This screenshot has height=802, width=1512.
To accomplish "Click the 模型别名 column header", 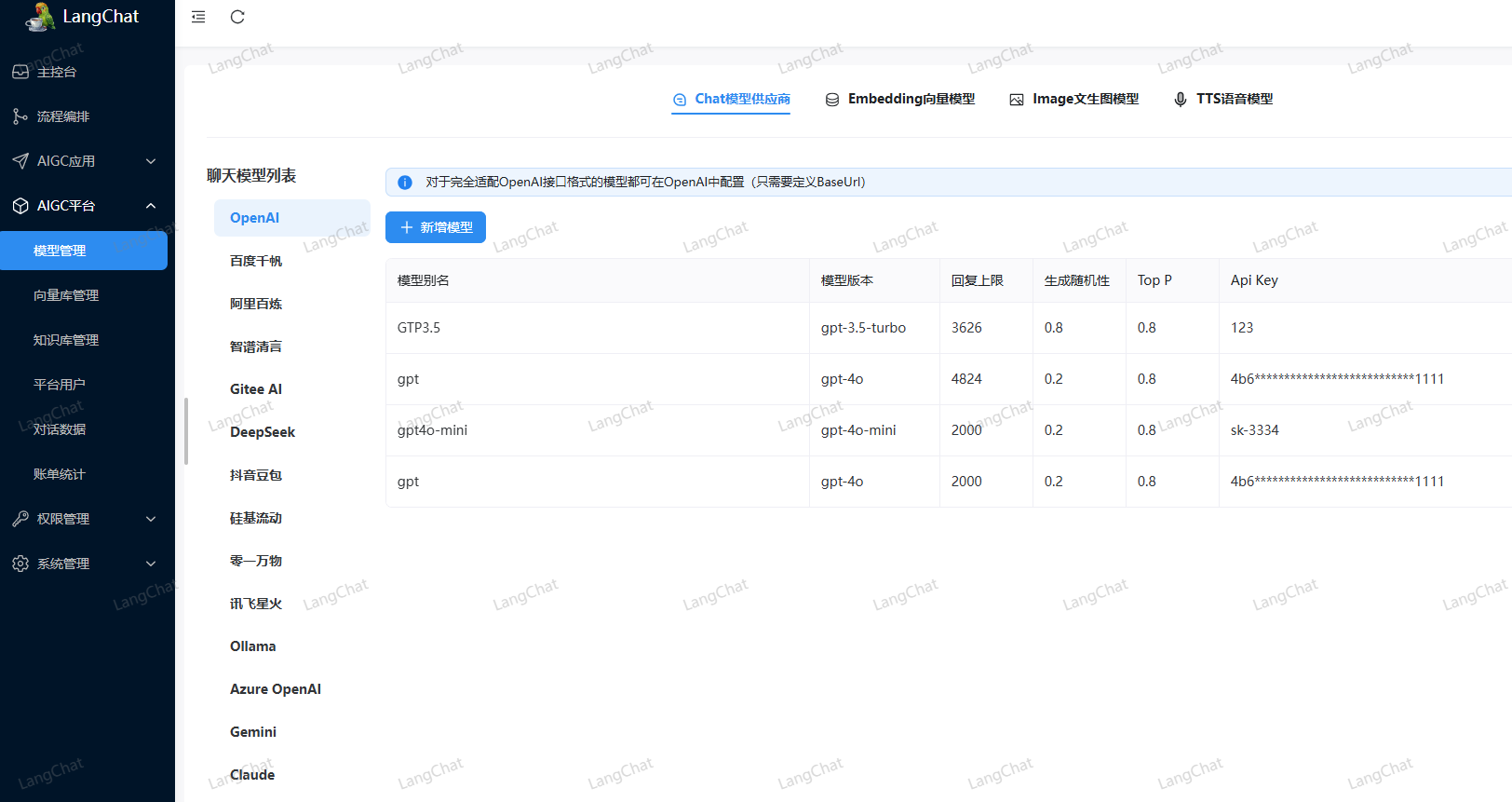I will (x=598, y=280).
